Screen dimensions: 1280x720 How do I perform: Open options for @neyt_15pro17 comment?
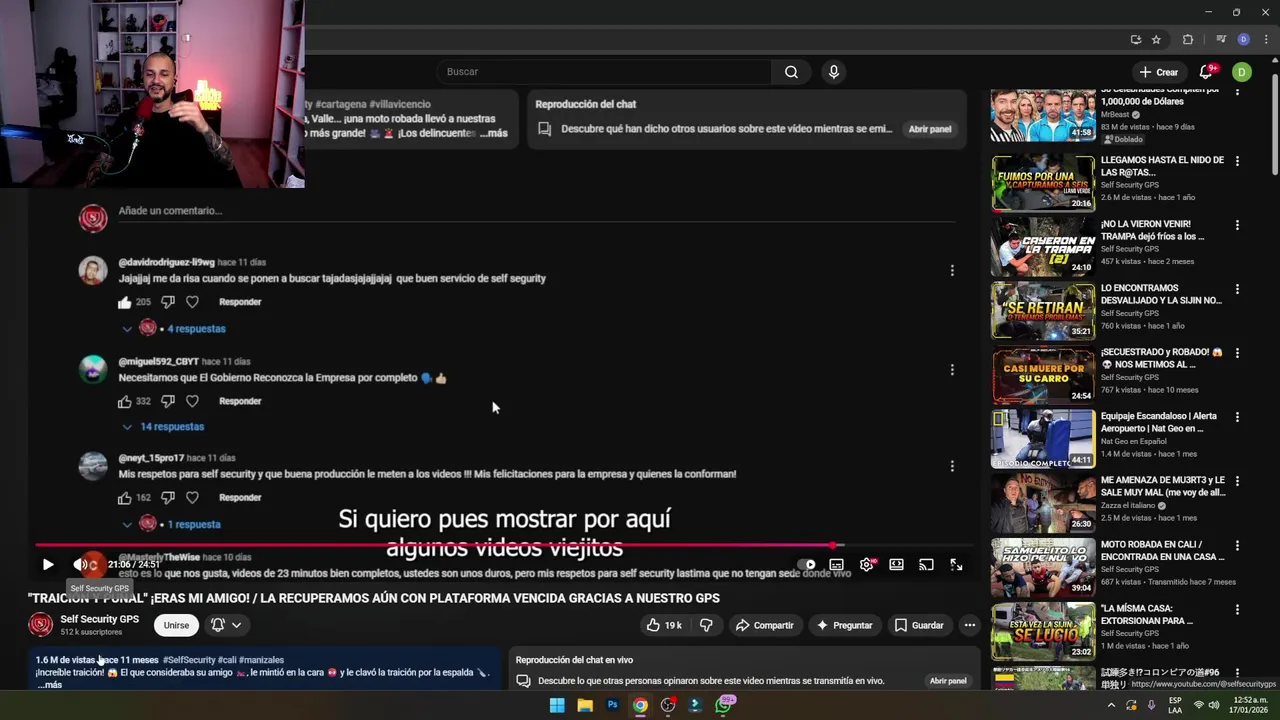952,466
